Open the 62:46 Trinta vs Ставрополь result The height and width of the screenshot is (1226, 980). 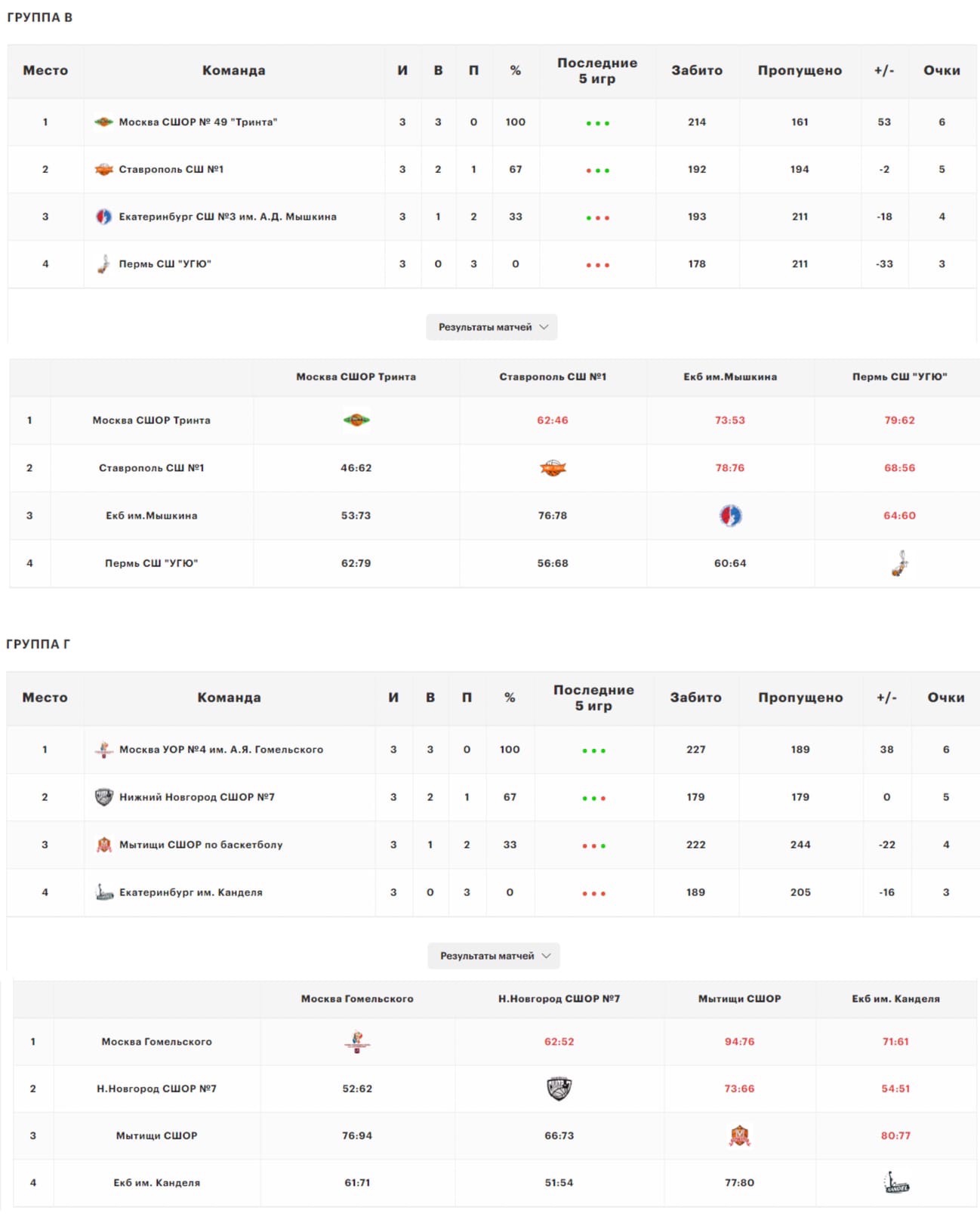(x=553, y=420)
